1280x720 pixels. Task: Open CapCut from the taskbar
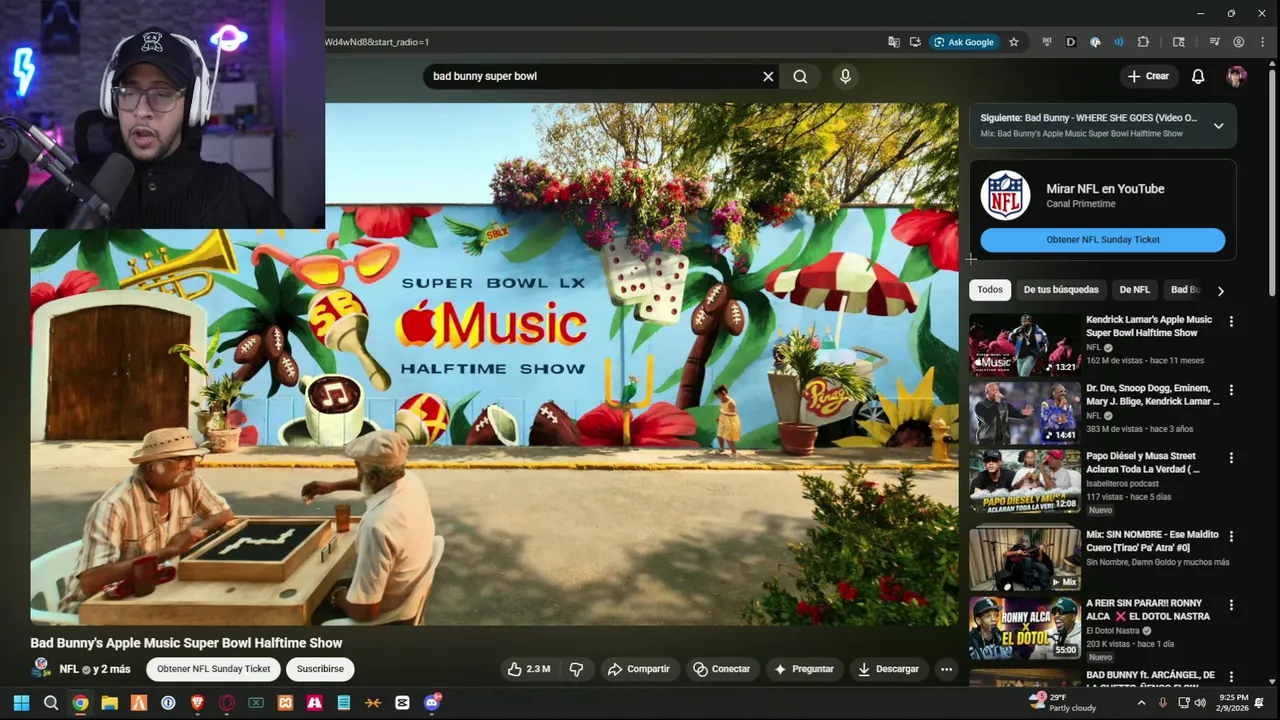point(402,703)
